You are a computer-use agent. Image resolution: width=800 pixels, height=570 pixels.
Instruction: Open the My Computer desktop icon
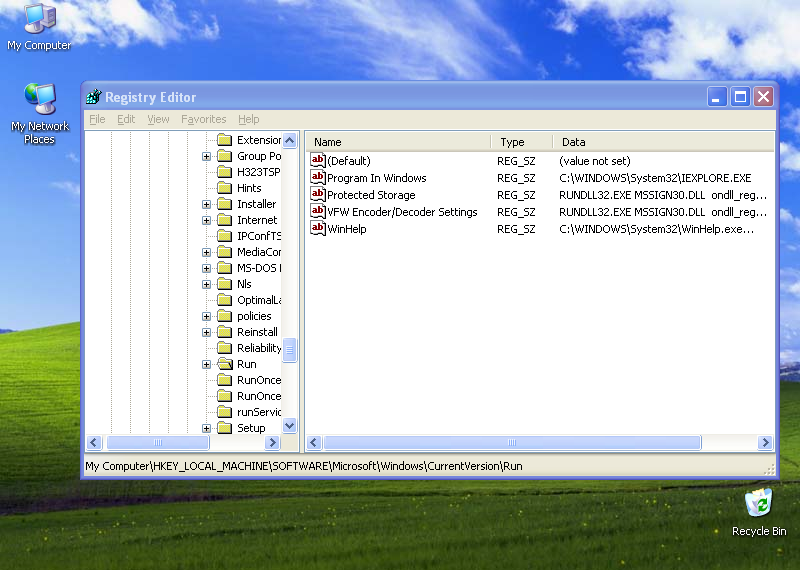tap(39, 27)
